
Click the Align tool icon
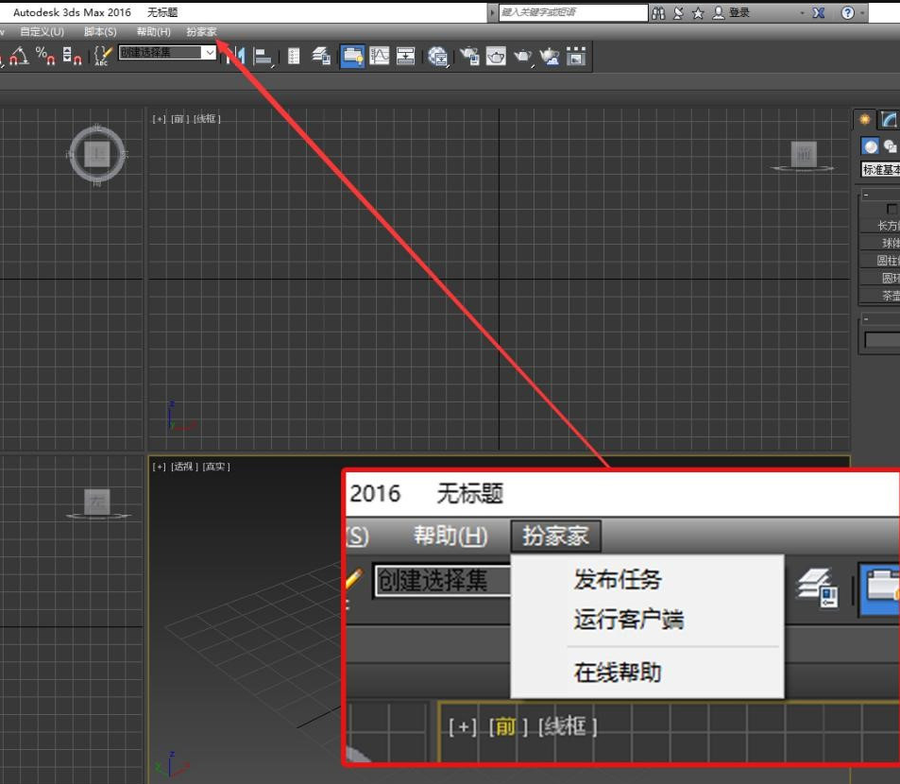coord(263,56)
